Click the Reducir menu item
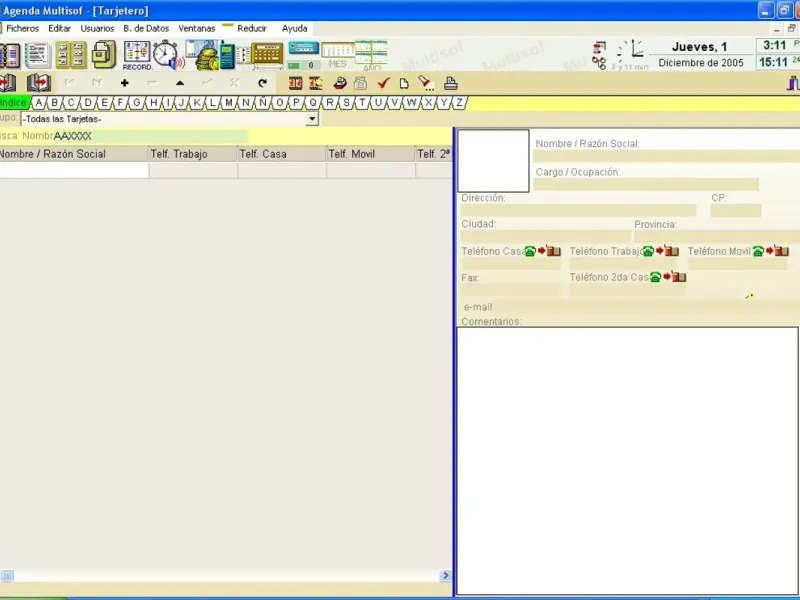 click(252, 29)
